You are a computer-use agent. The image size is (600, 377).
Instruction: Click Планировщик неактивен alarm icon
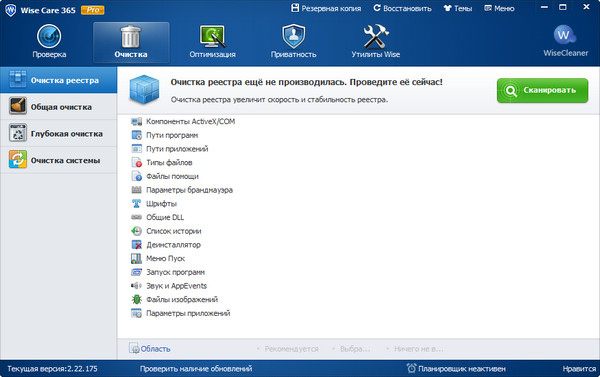[411, 368]
